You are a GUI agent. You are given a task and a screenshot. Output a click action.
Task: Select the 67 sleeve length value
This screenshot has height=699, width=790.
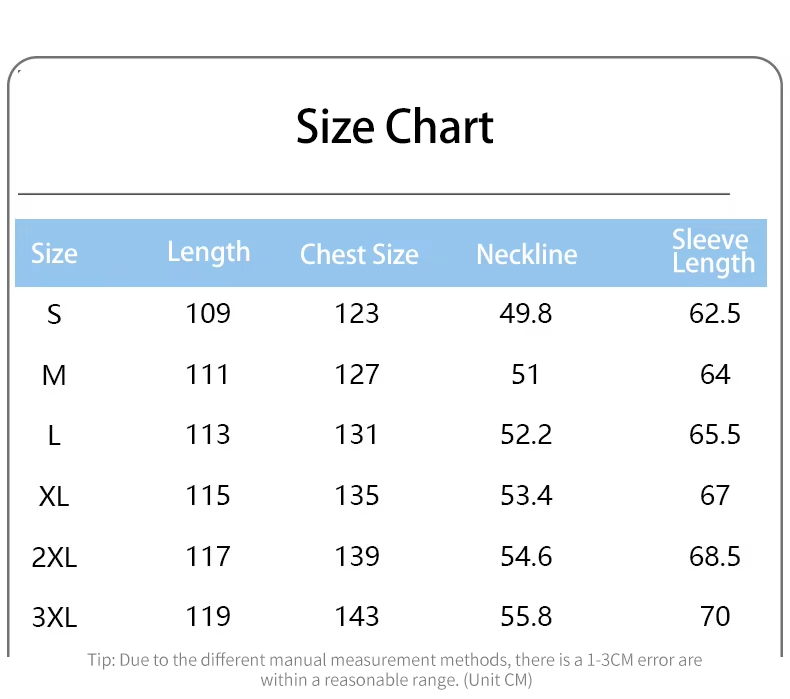(x=715, y=496)
